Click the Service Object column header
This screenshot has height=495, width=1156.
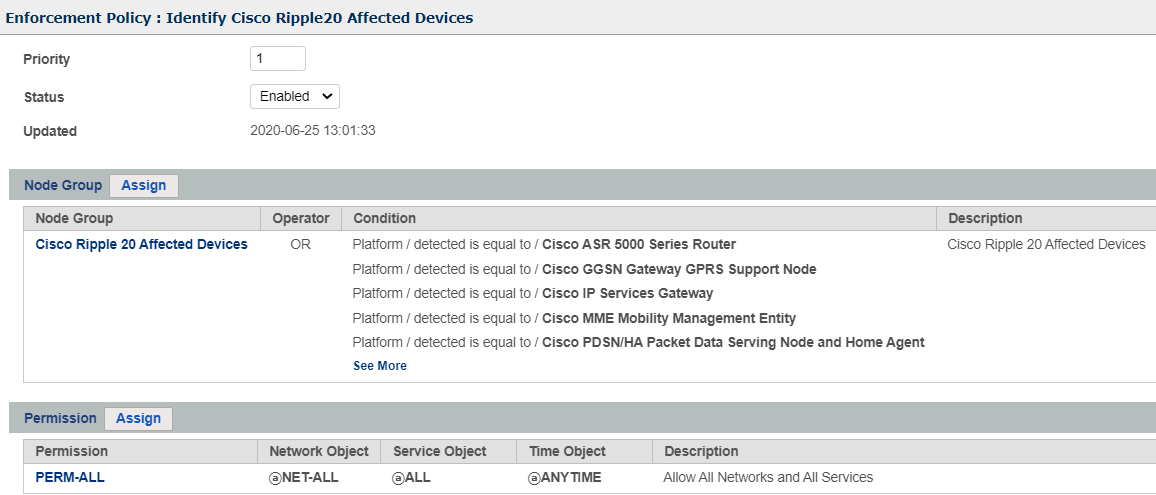pos(440,451)
